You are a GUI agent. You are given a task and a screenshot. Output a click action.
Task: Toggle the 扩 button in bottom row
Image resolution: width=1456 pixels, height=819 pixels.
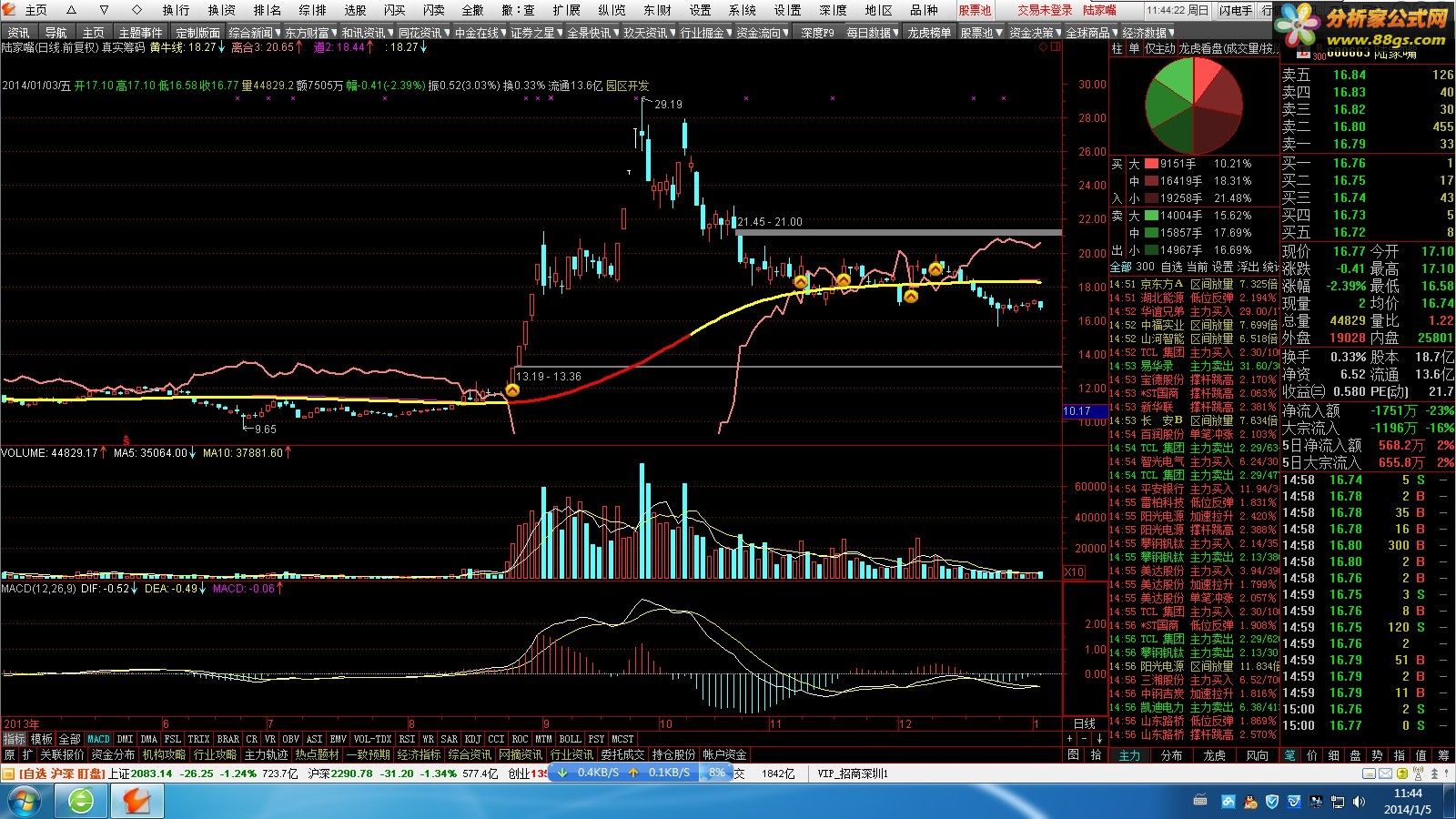pos(27,754)
